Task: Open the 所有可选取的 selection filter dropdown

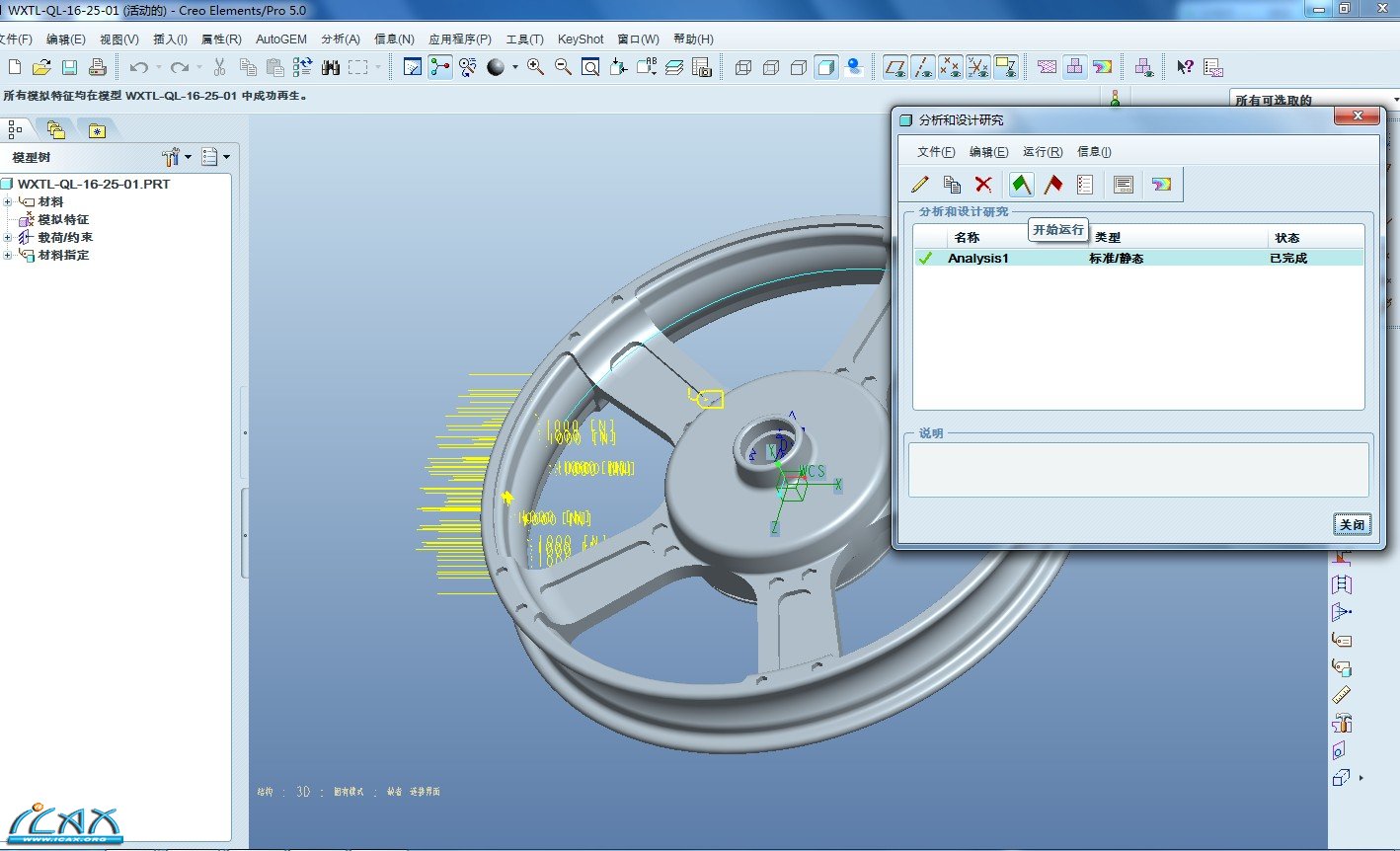Action: [x=1394, y=100]
